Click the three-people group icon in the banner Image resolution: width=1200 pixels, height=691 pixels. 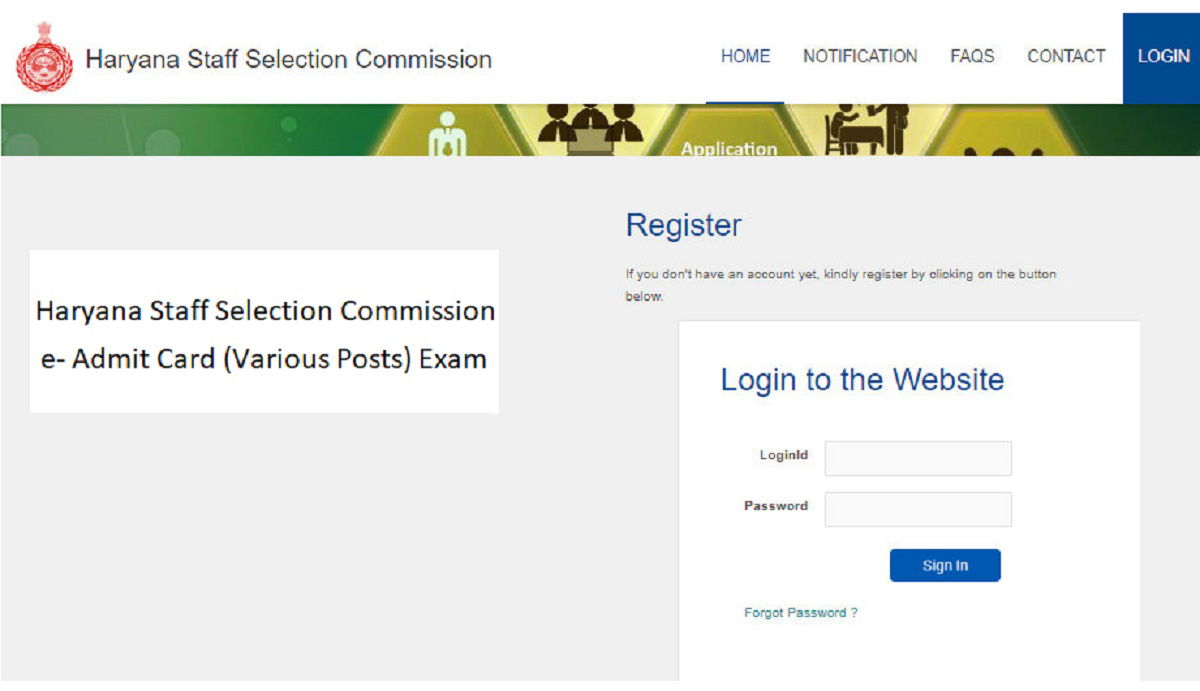[590, 125]
